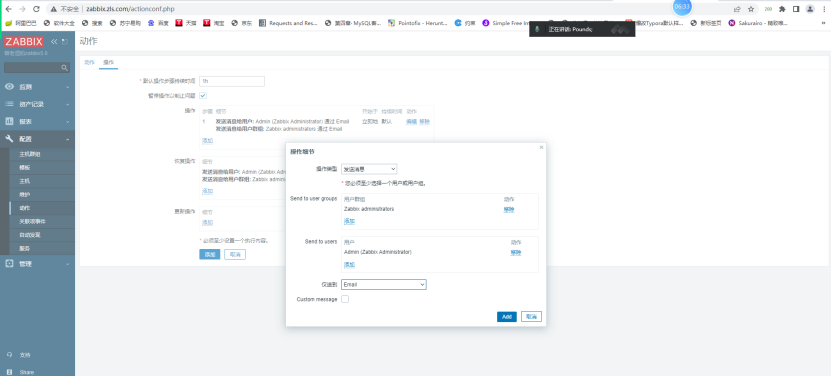Viewport: 831px width, 377px height.
Task: Click the sidebar hide icon next to collapse
Action: (65, 41)
